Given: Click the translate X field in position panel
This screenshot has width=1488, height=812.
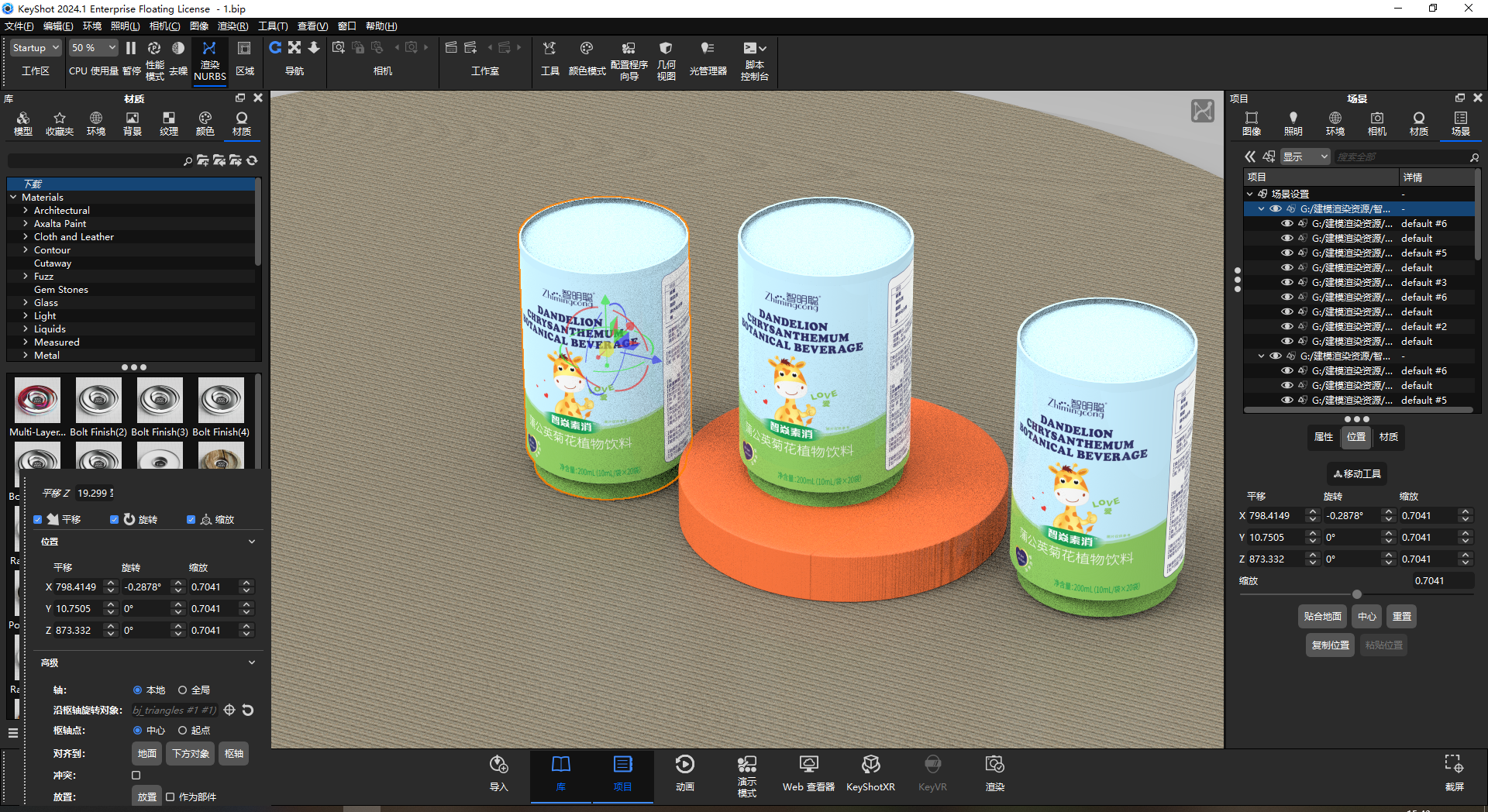Looking at the screenshot, I should pyautogui.click(x=1275, y=515).
